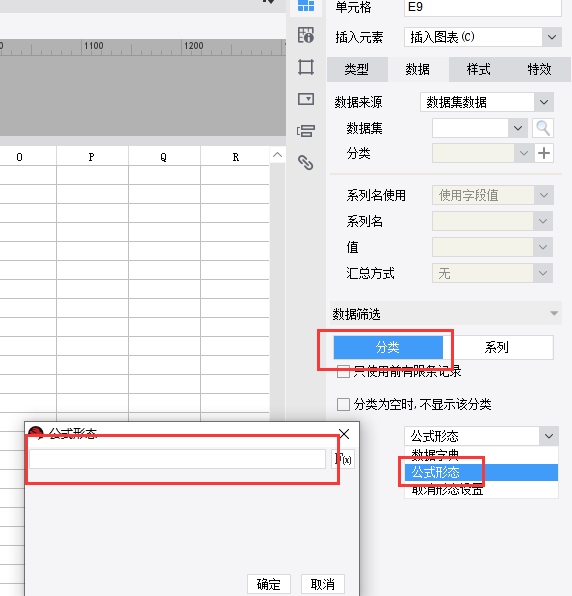The width and height of the screenshot is (572, 596).
Task: Open the 汇总方式 dropdown
Action: [543, 273]
